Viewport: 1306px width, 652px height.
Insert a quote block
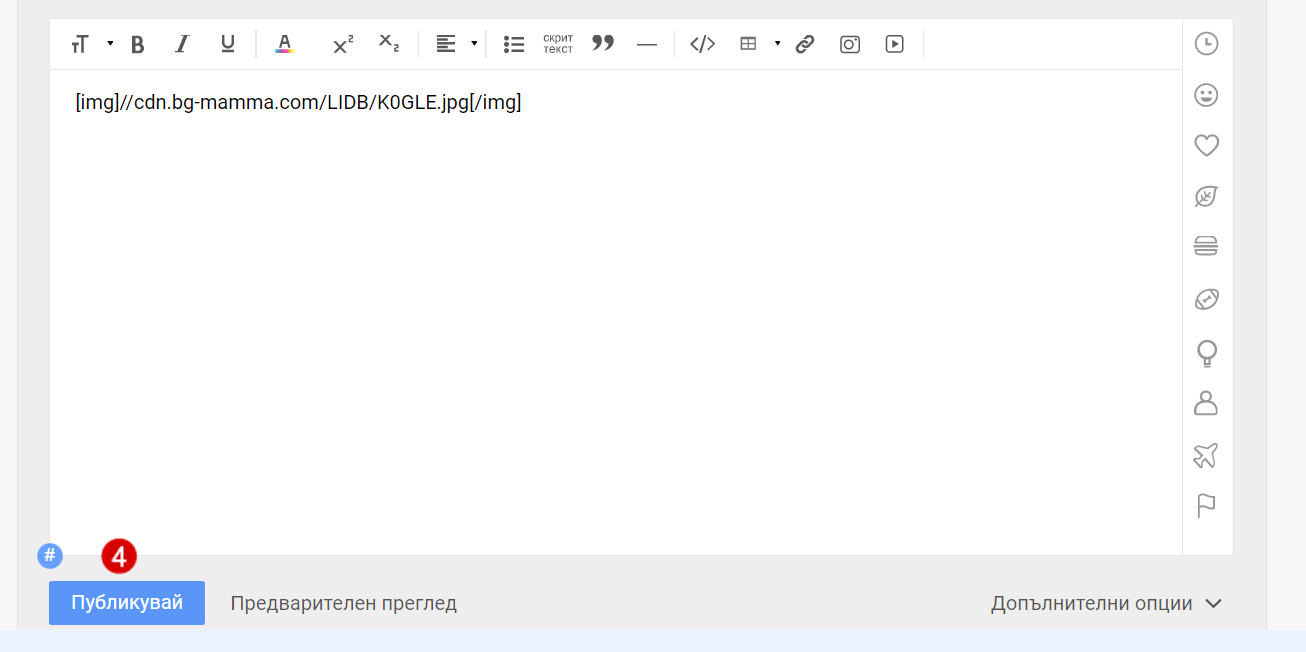click(x=603, y=44)
